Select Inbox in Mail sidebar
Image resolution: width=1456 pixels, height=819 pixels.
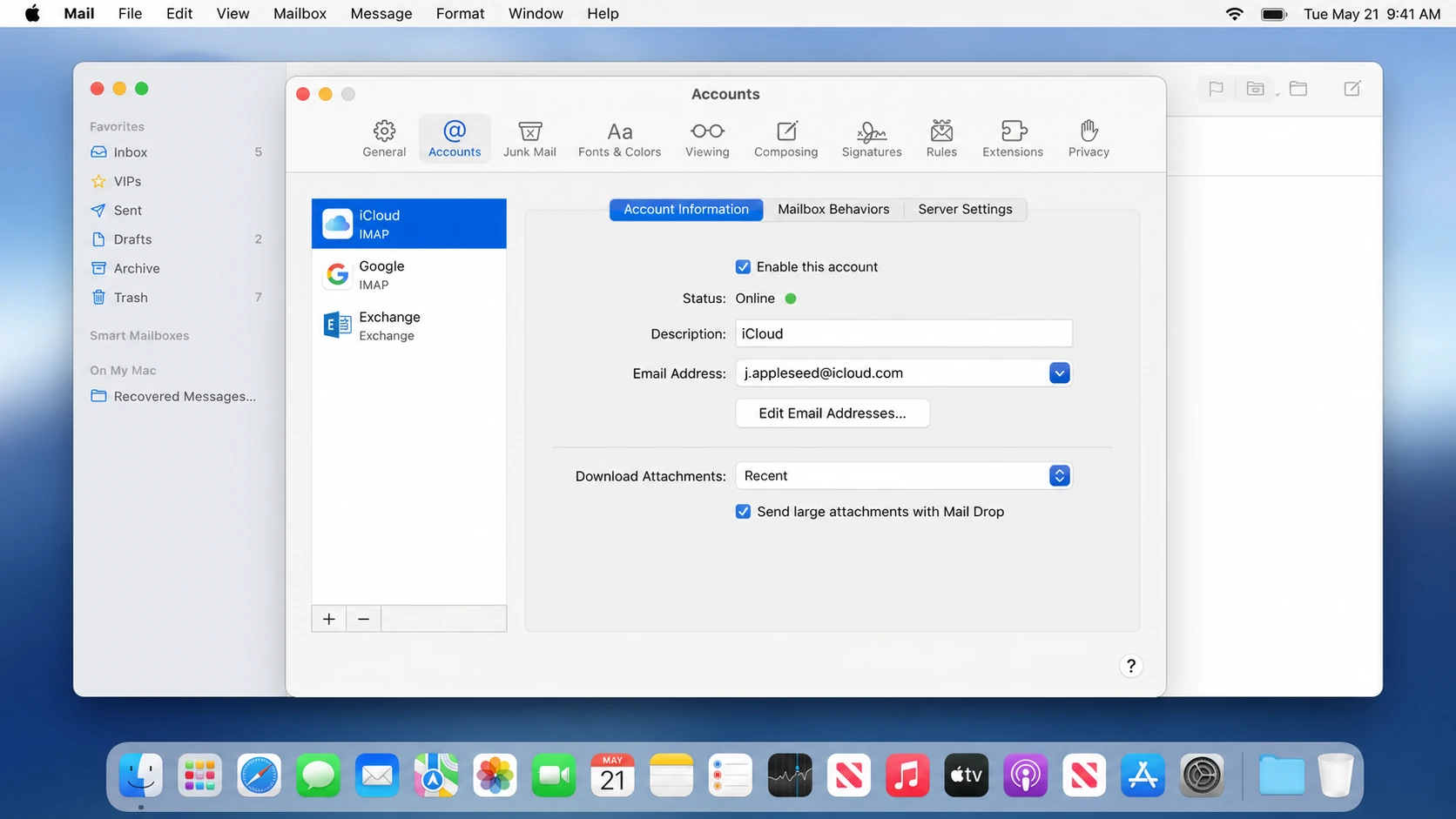point(176,152)
